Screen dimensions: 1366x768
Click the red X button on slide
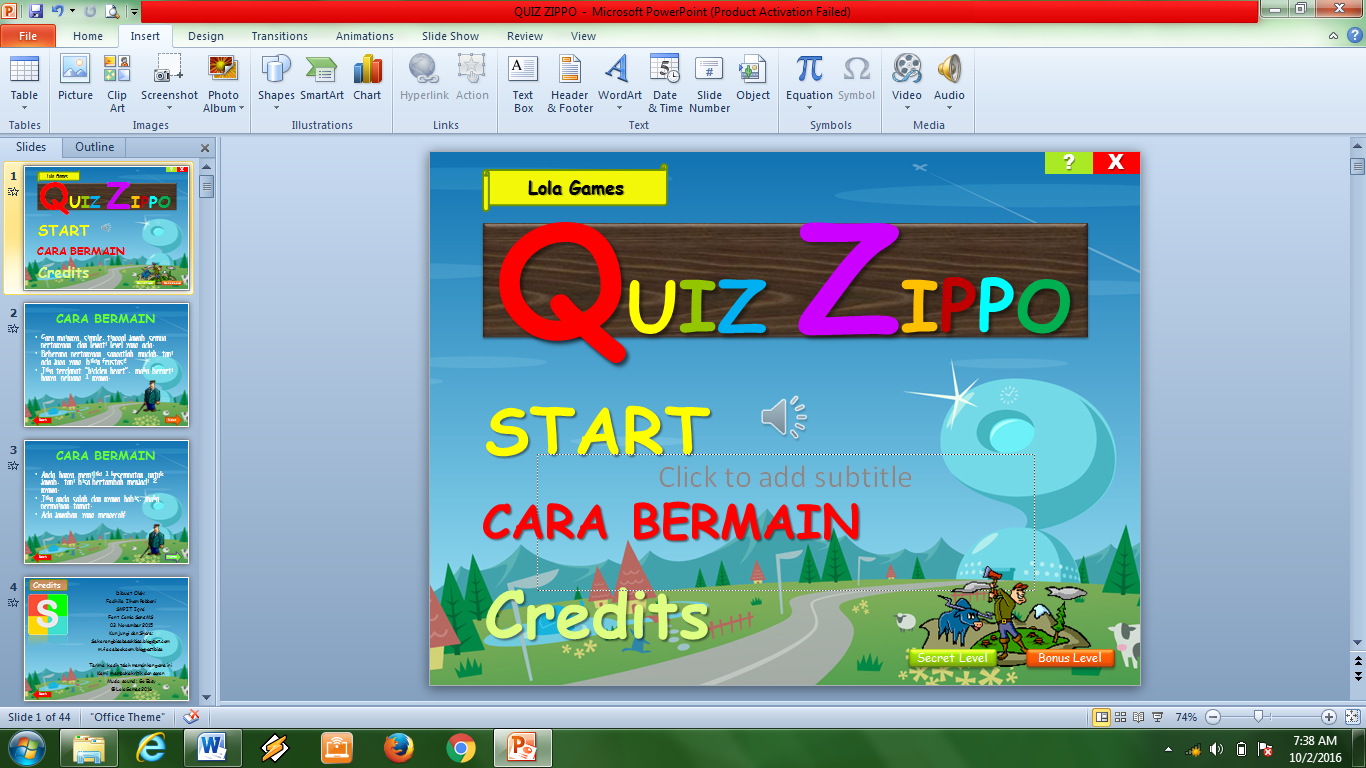(x=1116, y=162)
